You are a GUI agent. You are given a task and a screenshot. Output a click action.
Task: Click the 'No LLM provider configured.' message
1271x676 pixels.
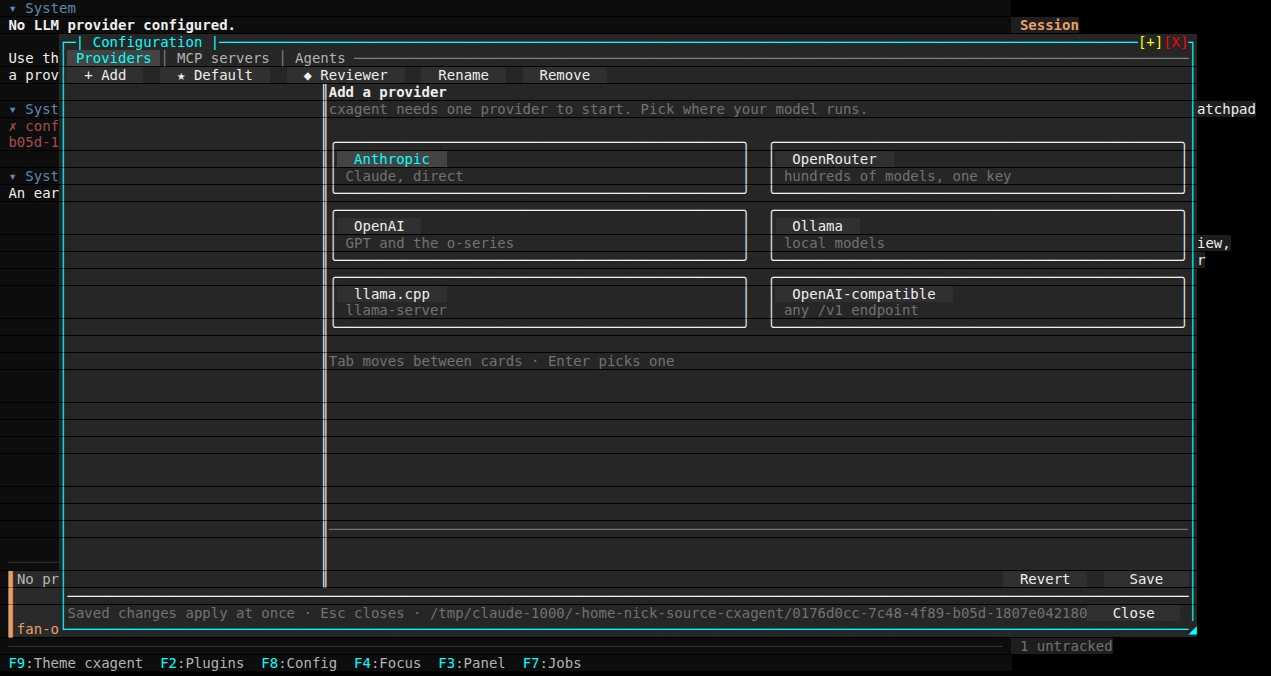(x=122, y=25)
